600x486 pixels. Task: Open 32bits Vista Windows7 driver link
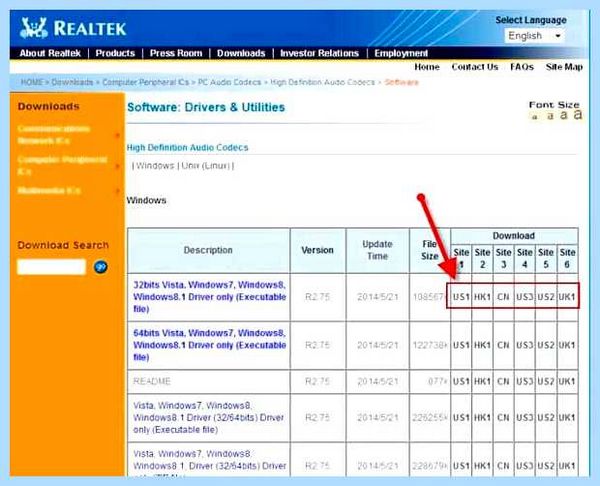tap(209, 297)
